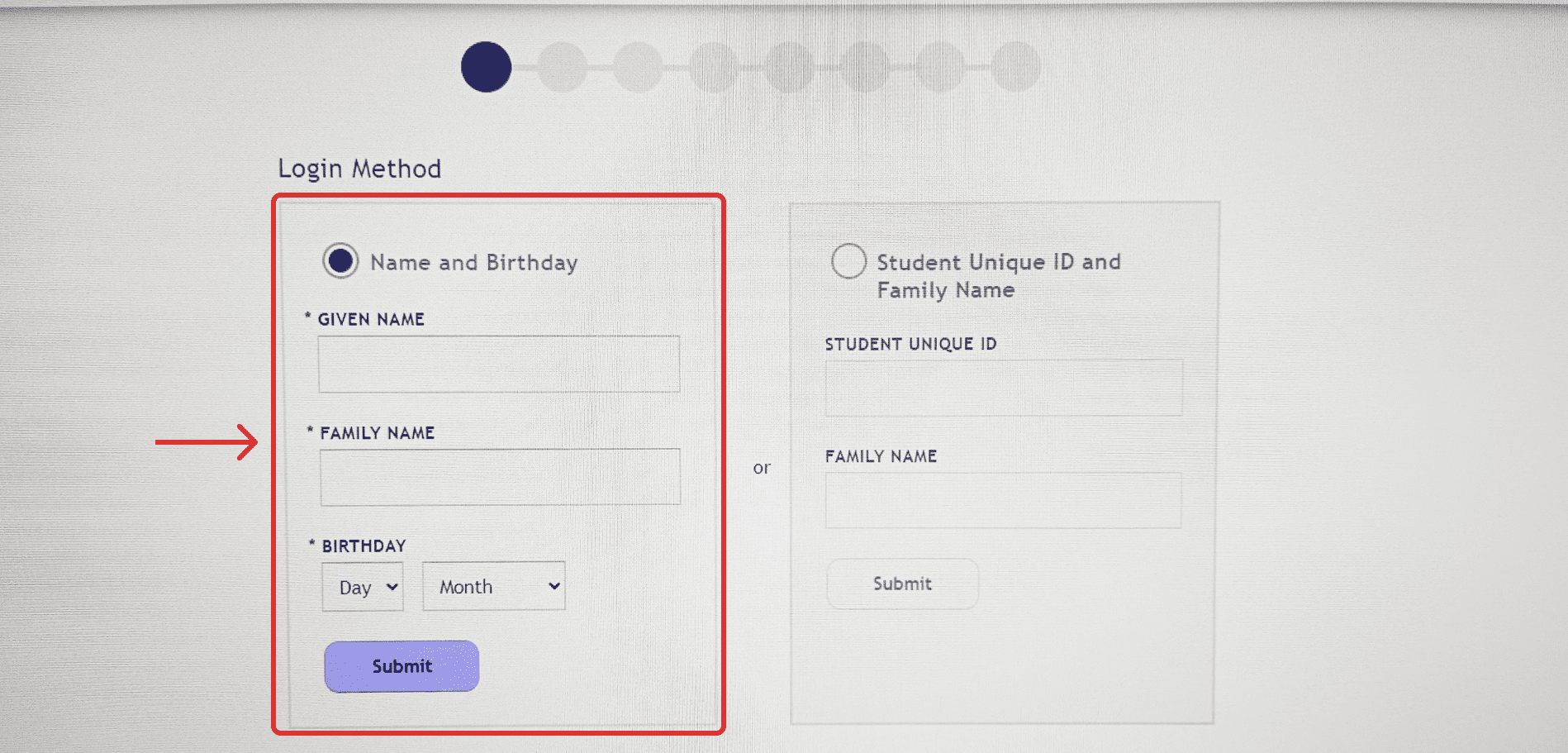This screenshot has width=1568, height=753.
Task: Click the Family Name field below Student ID
Action: [1003, 501]
